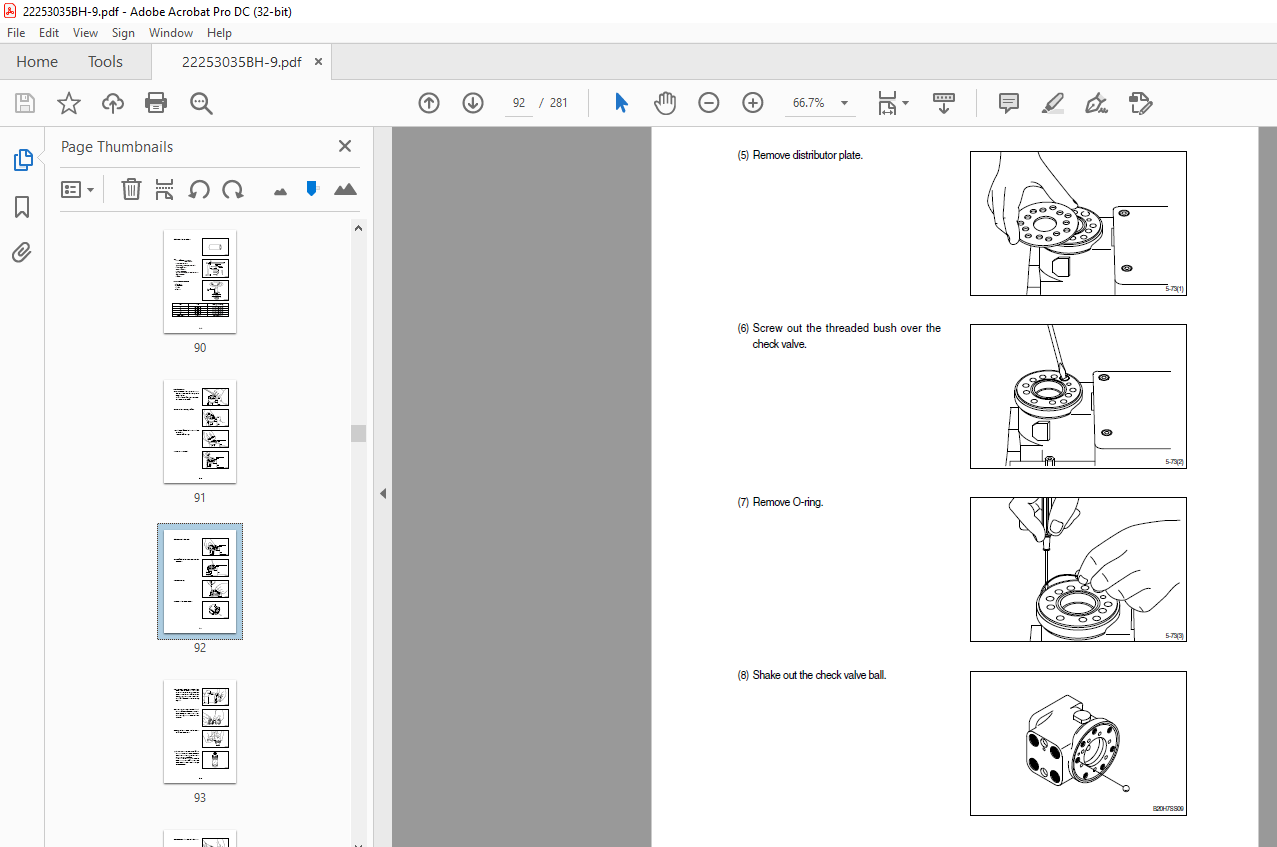Open the Help menu
This screenshot has width=1277, height=847.
point(219,33)
